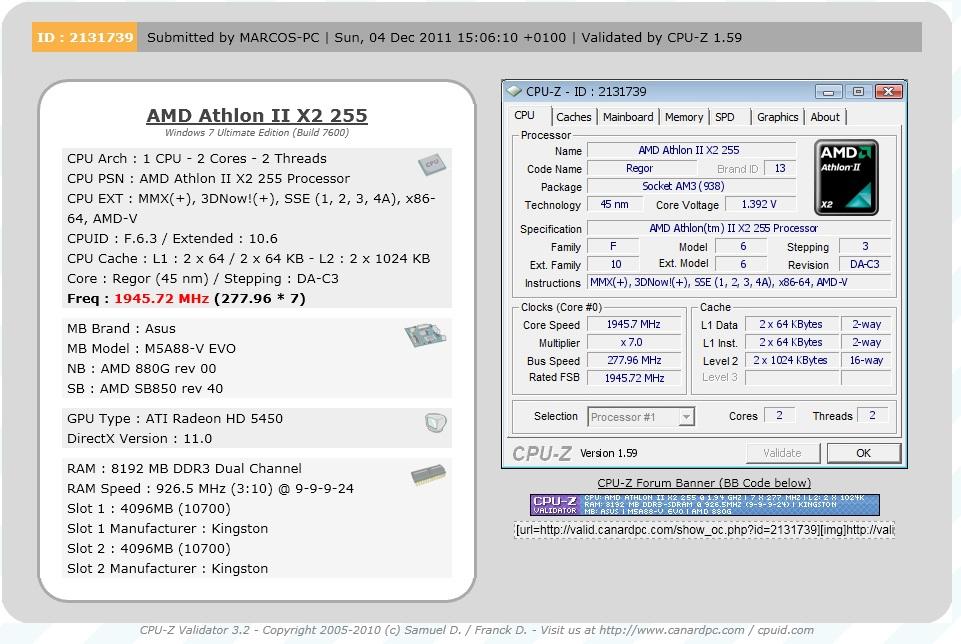This screenshot has width=961, height=644.
Task: Click the motherboard icon beside MB Brand
Action: [425, 335]
